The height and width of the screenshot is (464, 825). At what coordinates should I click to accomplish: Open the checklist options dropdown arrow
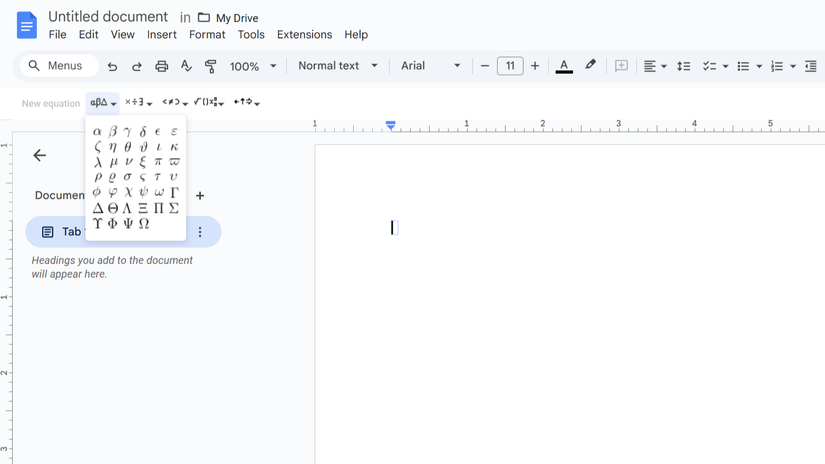point(726,67)
